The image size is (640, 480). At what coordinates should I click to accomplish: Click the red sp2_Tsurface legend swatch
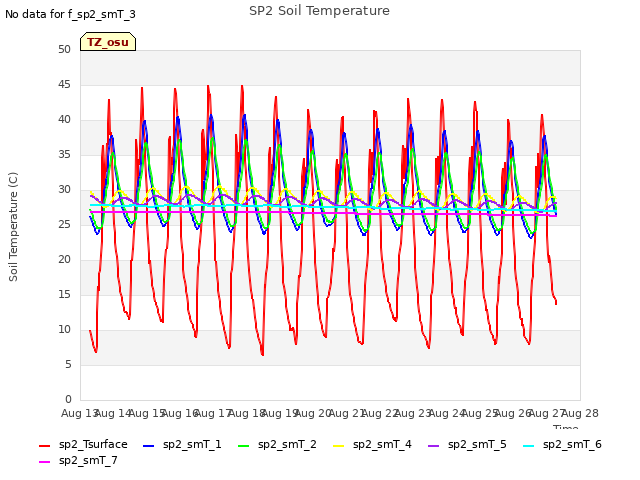(44, 446)
